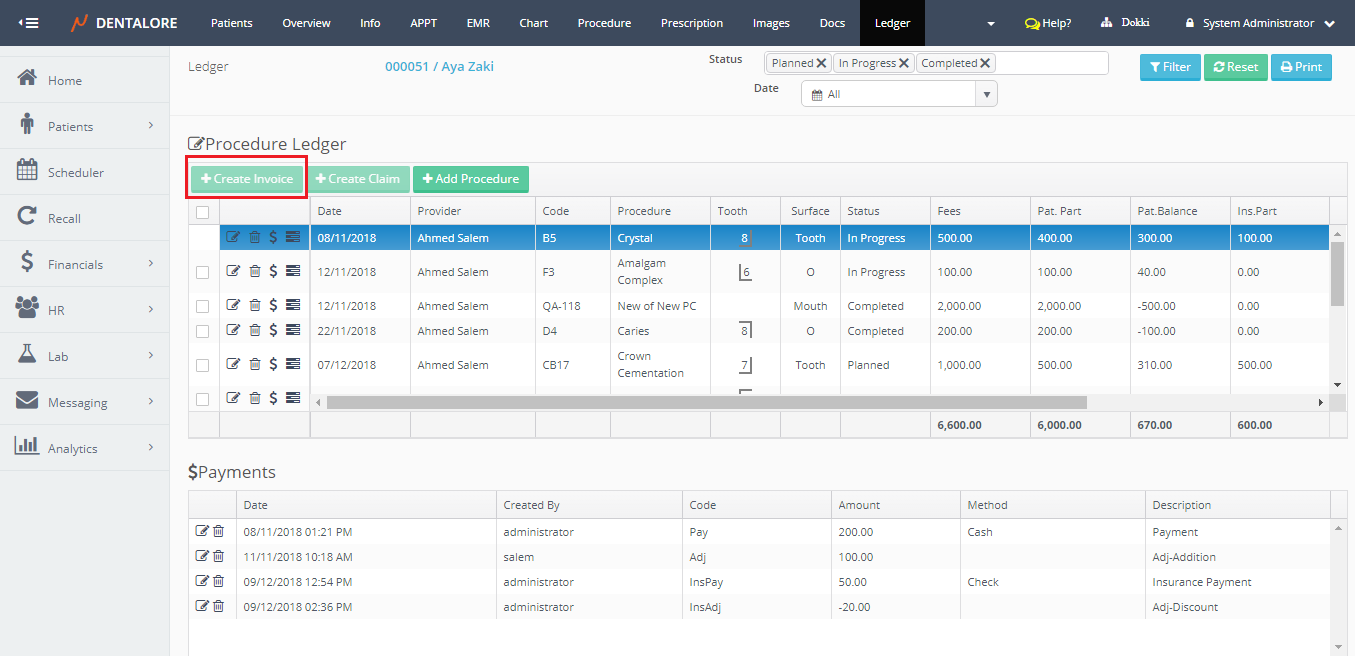Check the box for the Crown Cementation row
The image size is (1355, 656).
click(x=203, y=364)
